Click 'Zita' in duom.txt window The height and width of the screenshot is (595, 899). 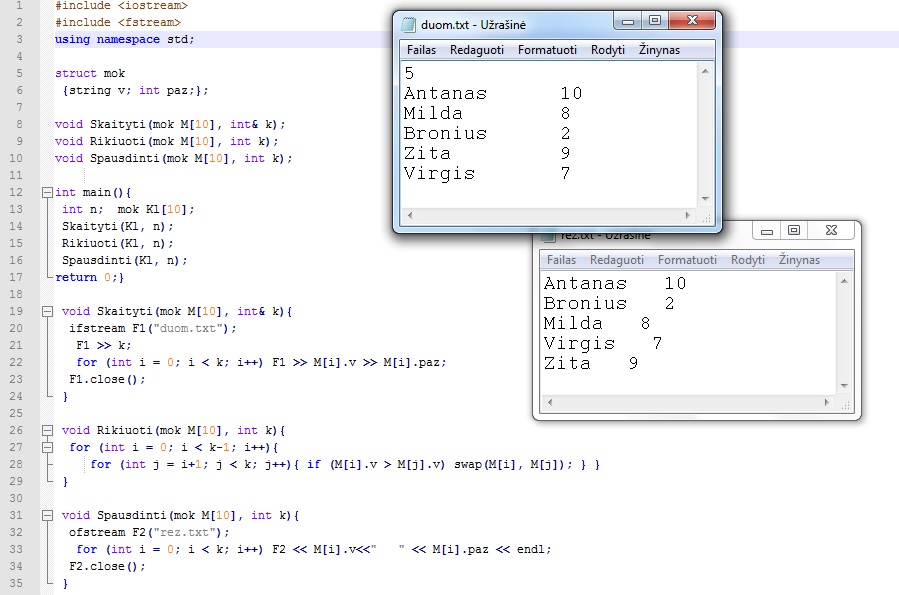point(427,154)
